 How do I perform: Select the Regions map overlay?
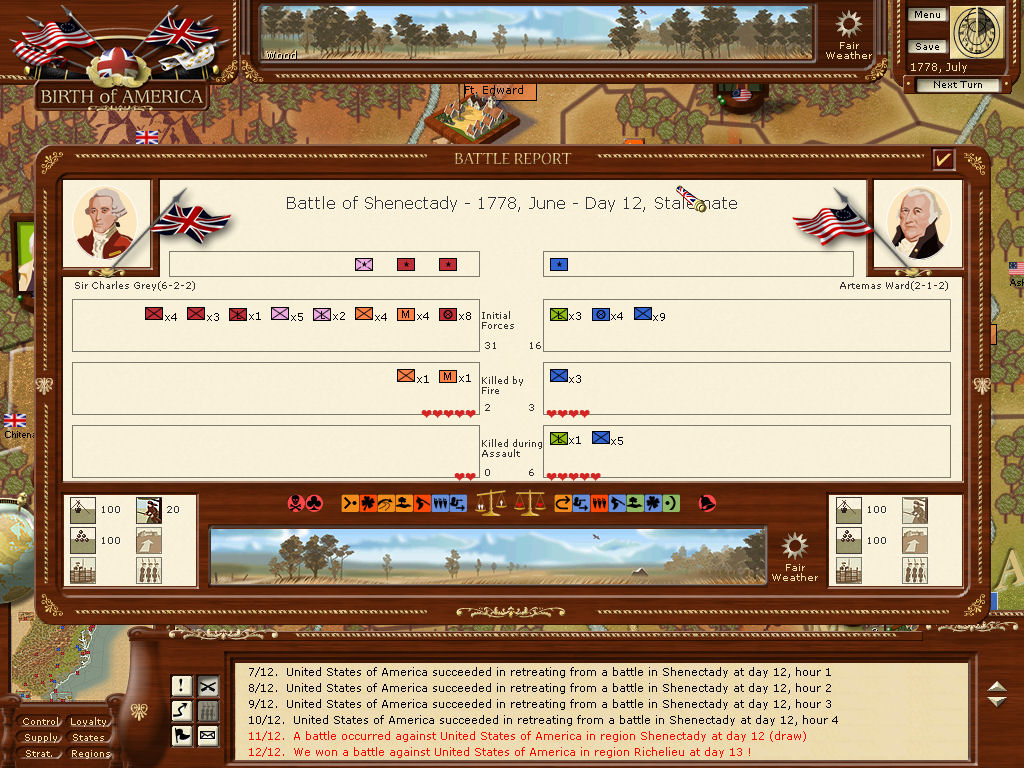(90, 754)
